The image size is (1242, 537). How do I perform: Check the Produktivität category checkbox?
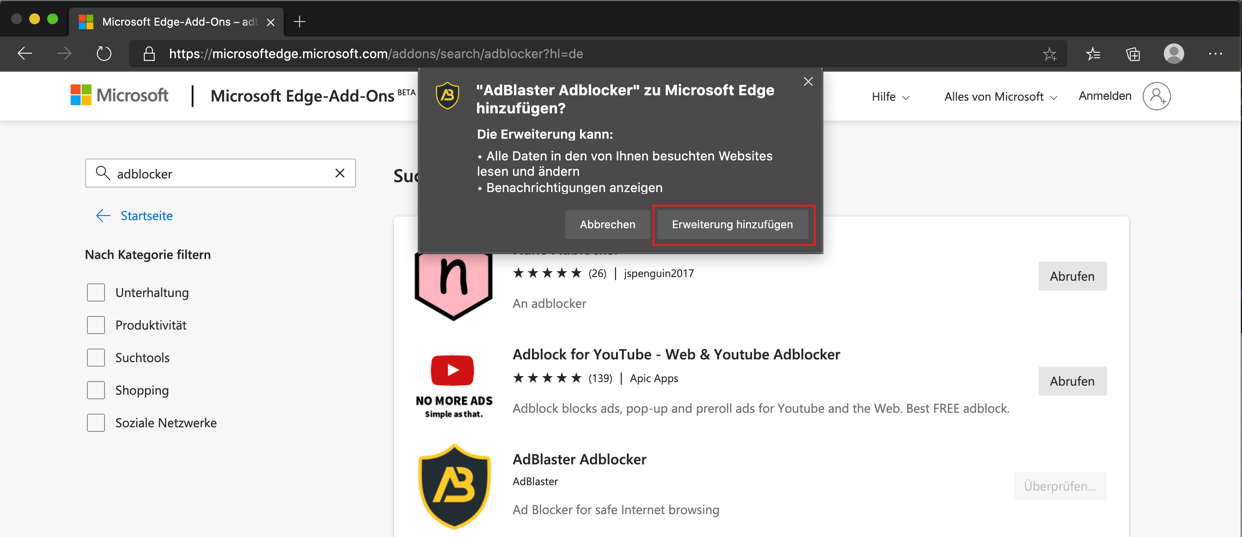point(96,325)
